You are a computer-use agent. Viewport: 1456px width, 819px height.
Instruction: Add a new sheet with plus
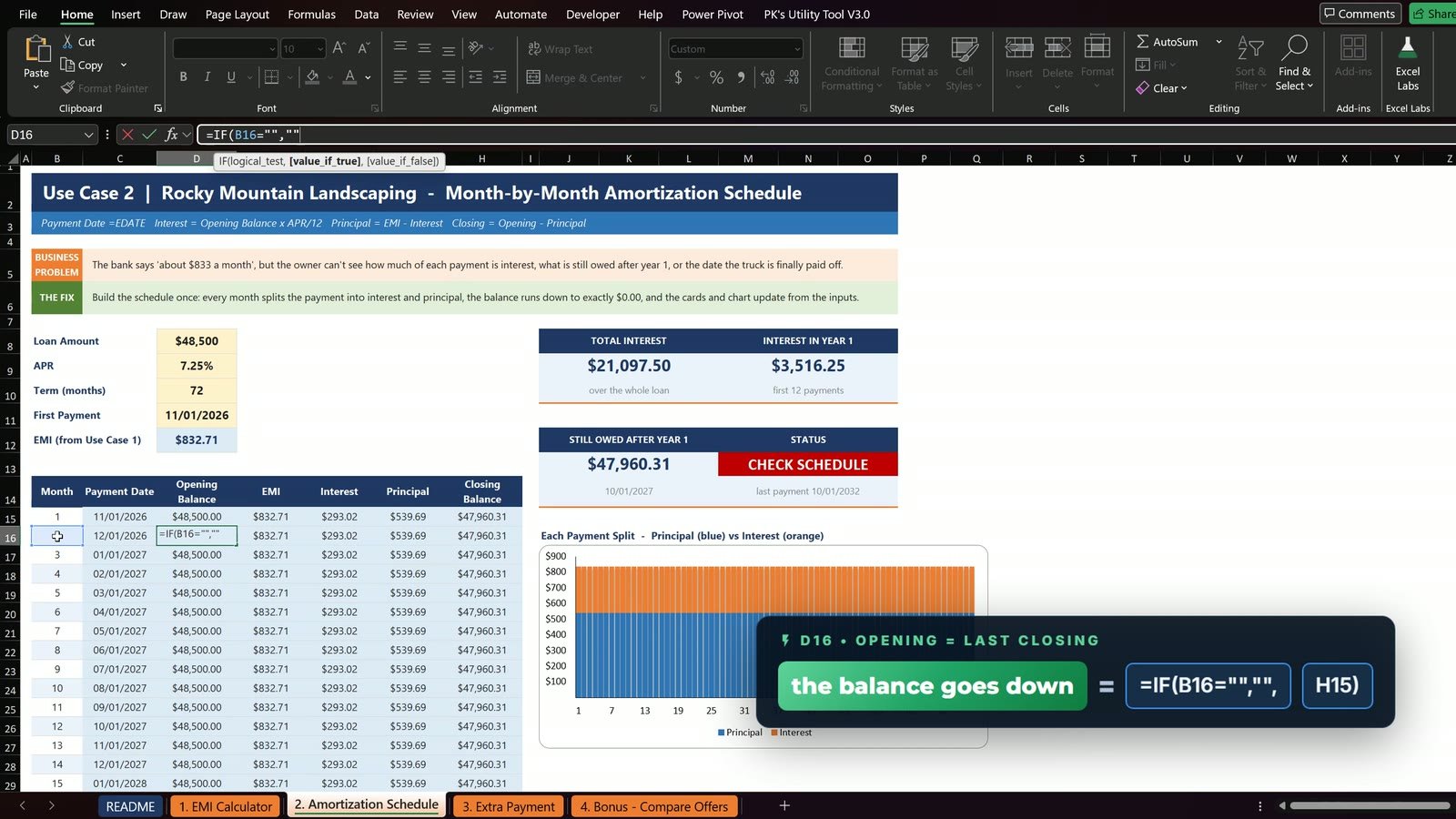784,805
